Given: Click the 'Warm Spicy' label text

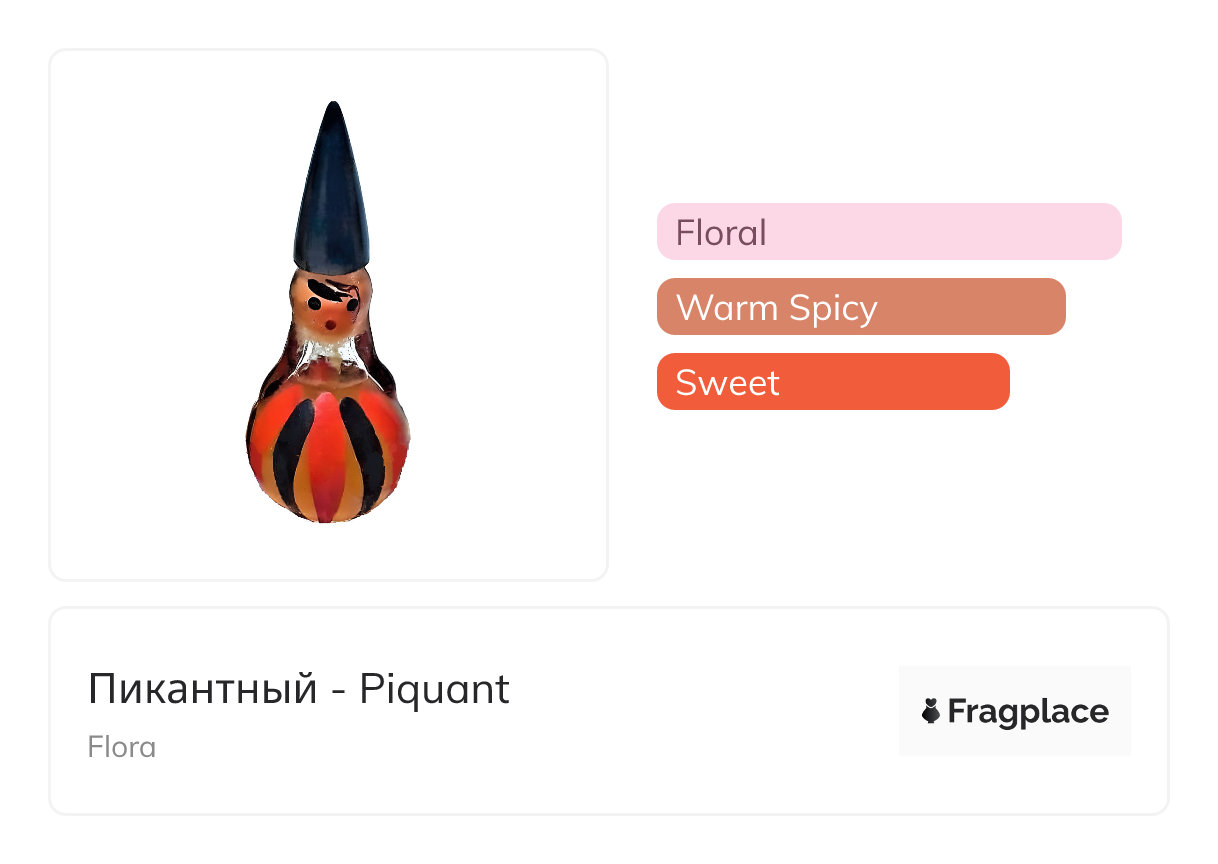Looking at the screenshot, I should pyautogui.click(x=776, y=308).
